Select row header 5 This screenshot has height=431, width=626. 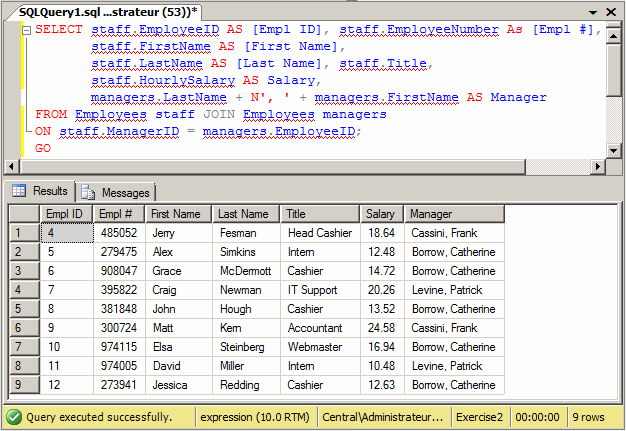24,309
